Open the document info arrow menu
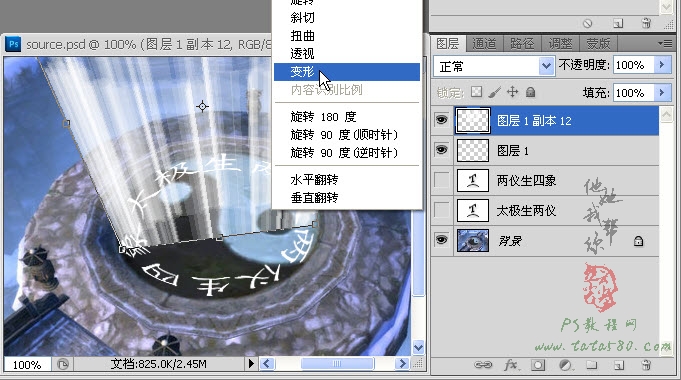Viewport: 681px width, 380px height. pyautogui.click(x=251, y=363)
